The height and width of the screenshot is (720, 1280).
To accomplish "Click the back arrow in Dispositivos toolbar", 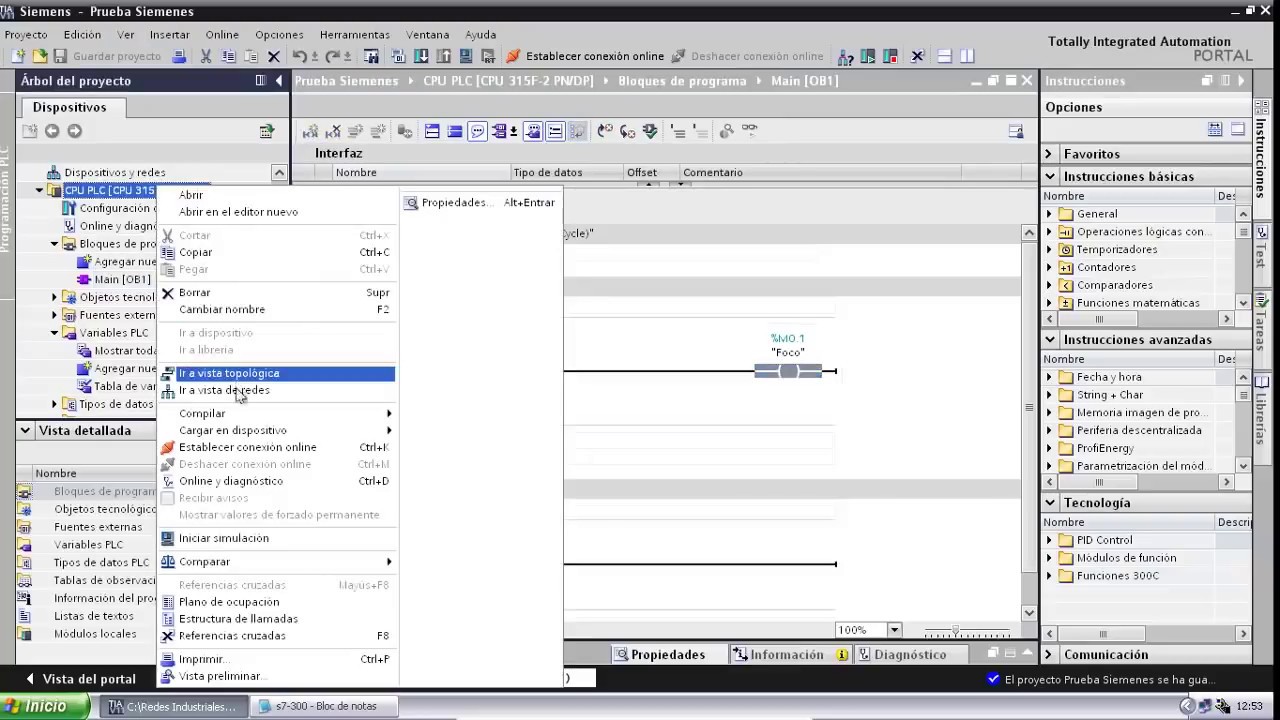I will click(52, 131).
